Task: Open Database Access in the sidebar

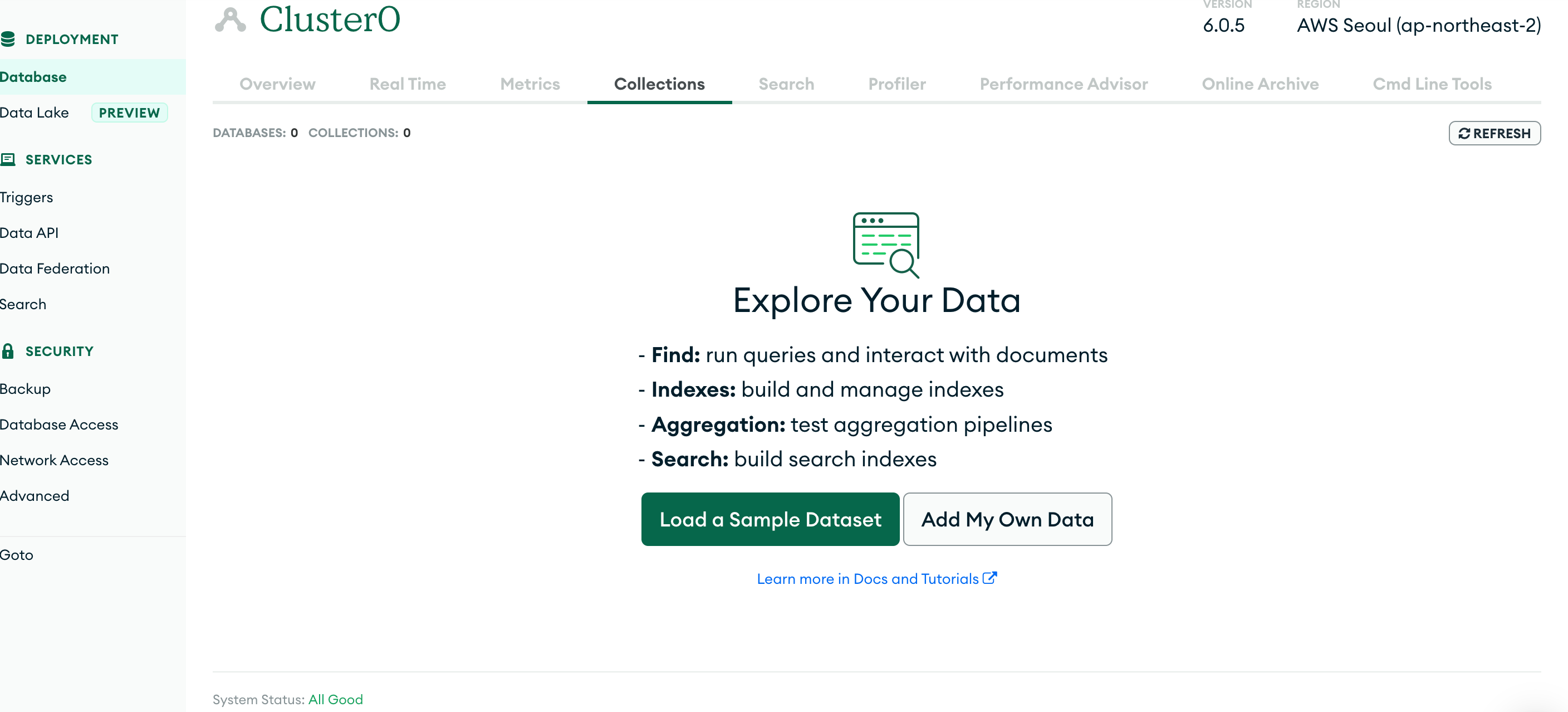Action: tap(59, 425)
